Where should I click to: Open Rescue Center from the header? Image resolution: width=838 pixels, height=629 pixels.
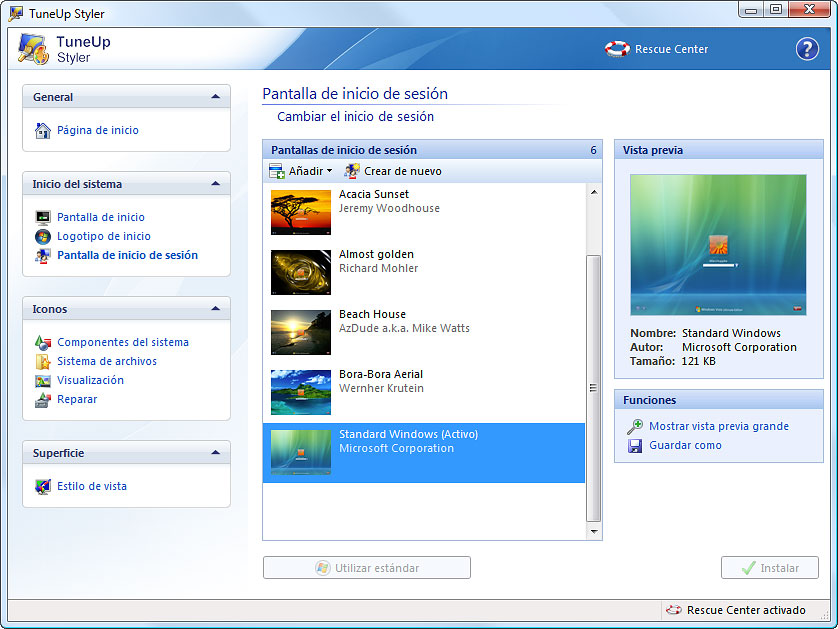point(658,49)
